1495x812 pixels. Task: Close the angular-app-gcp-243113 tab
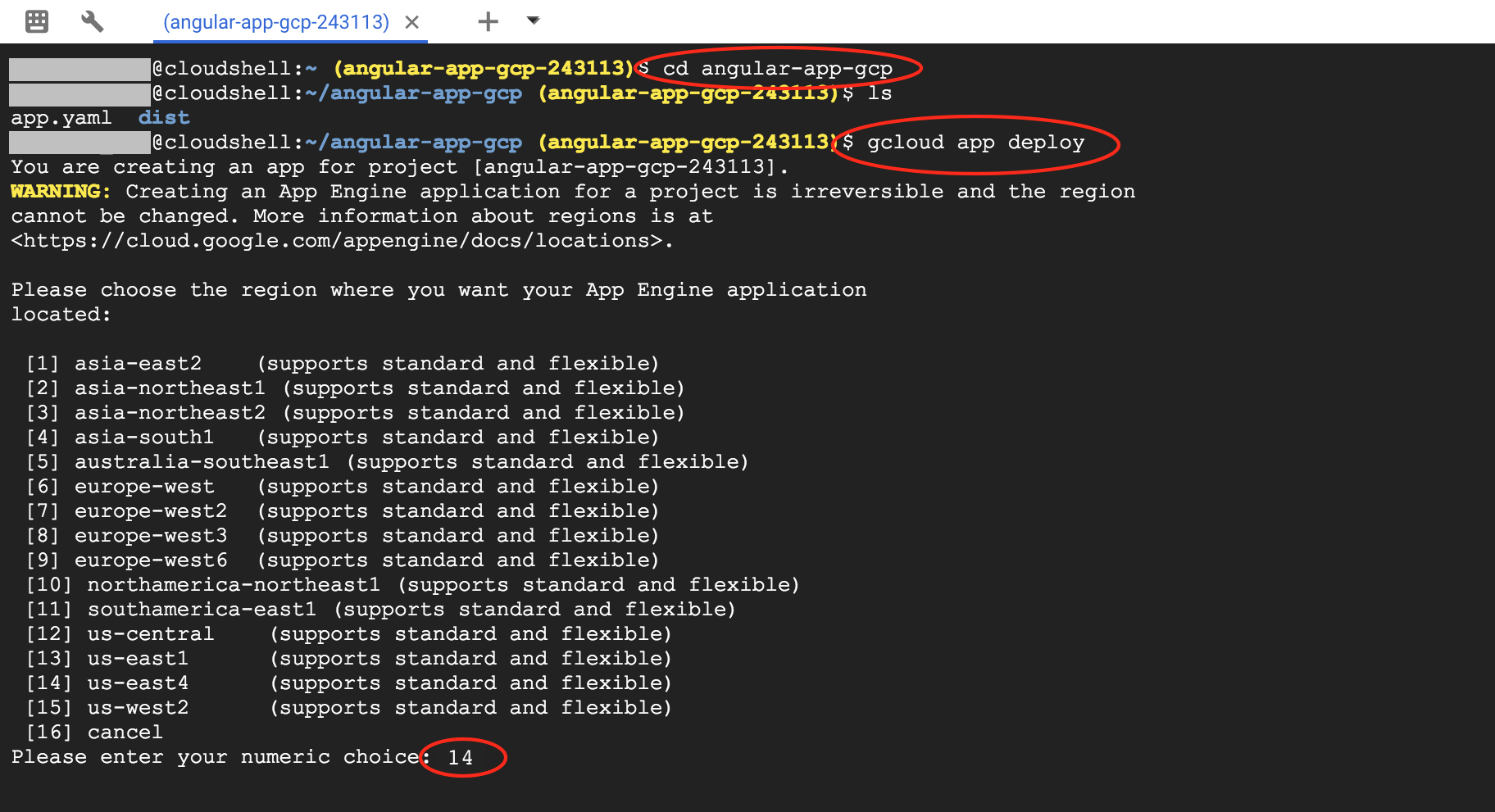412,23
